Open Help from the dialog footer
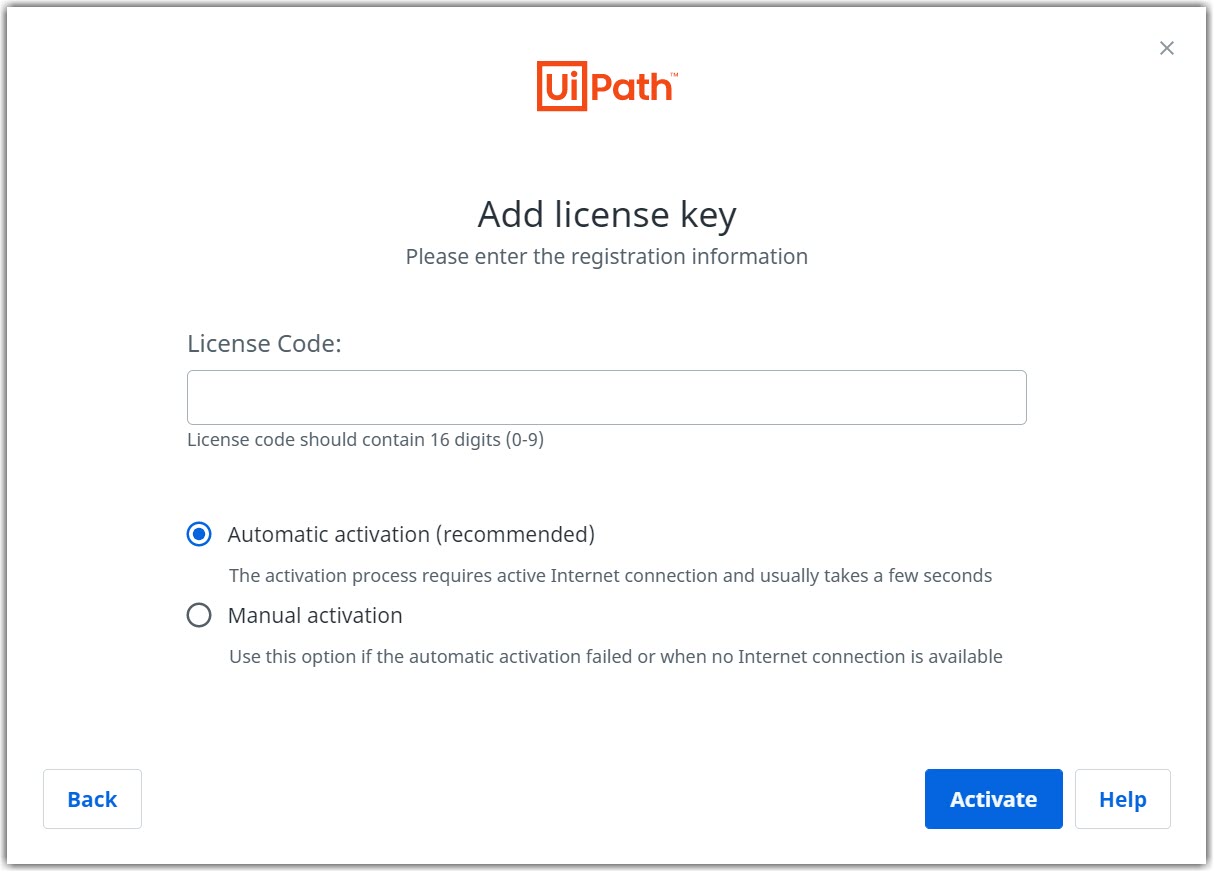 point(1122,798)
